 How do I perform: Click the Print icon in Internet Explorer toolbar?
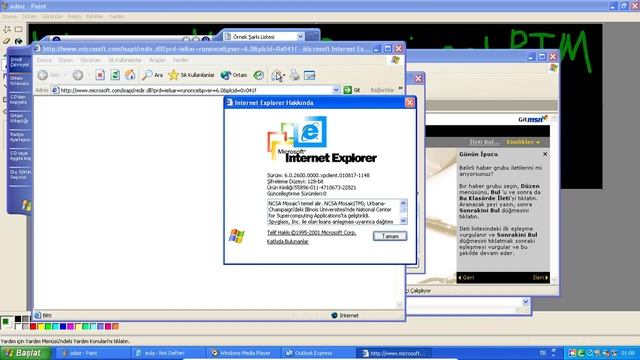(x=295, y=75)
